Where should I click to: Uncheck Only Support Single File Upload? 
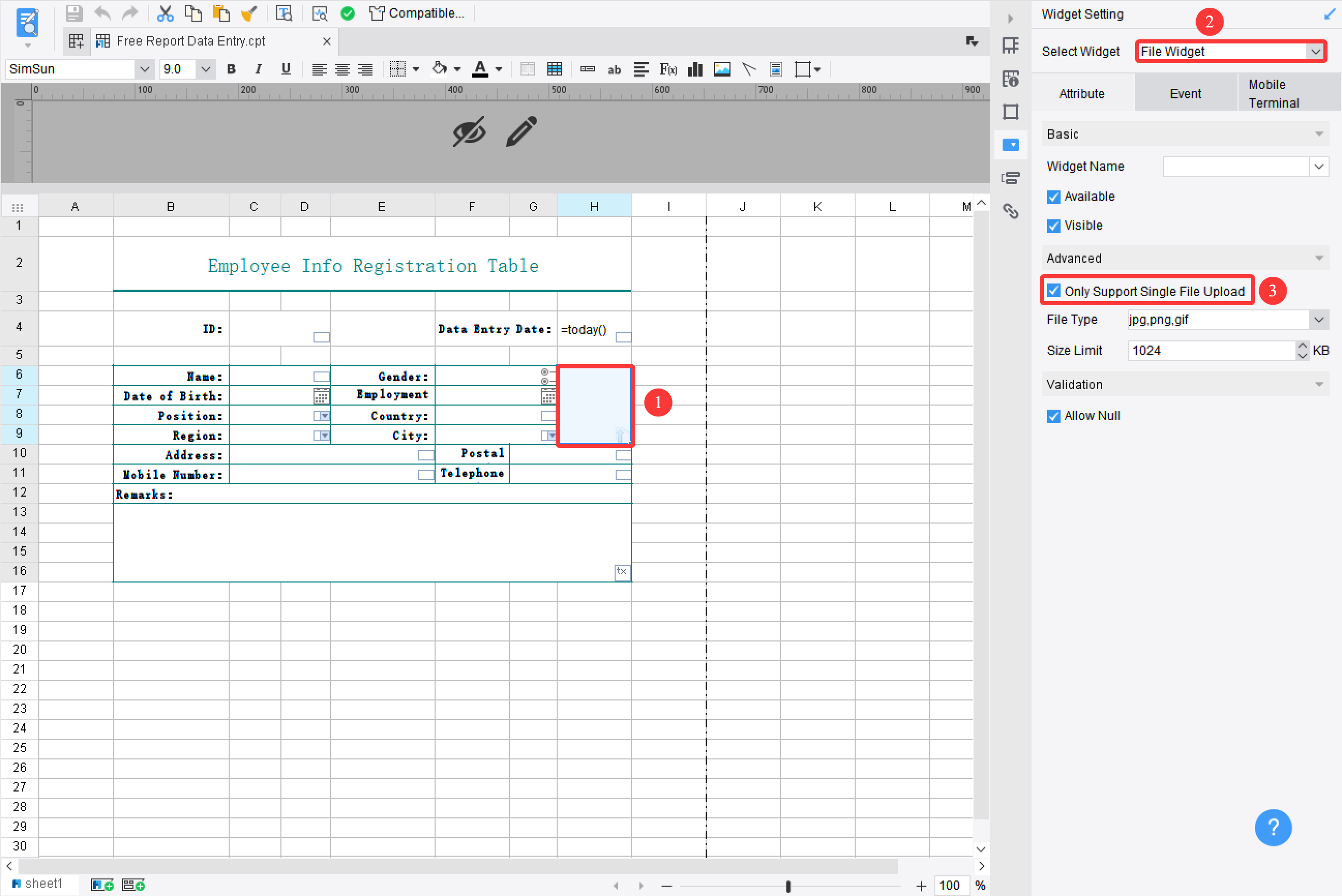click(1054, 291)
